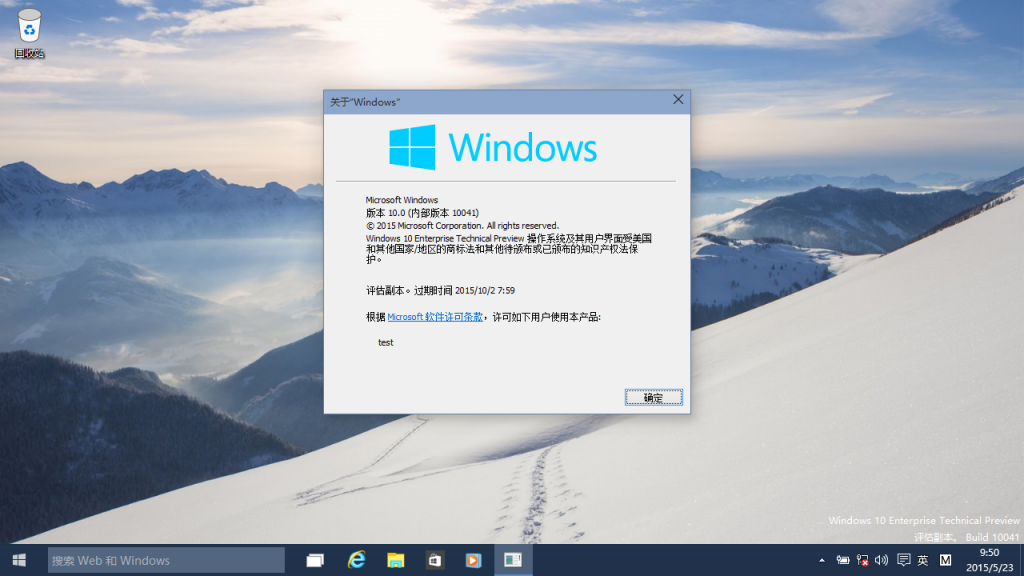Open the Start menu
The width and height of the screenshot is (1024, 576).
[x=18, y=560]
